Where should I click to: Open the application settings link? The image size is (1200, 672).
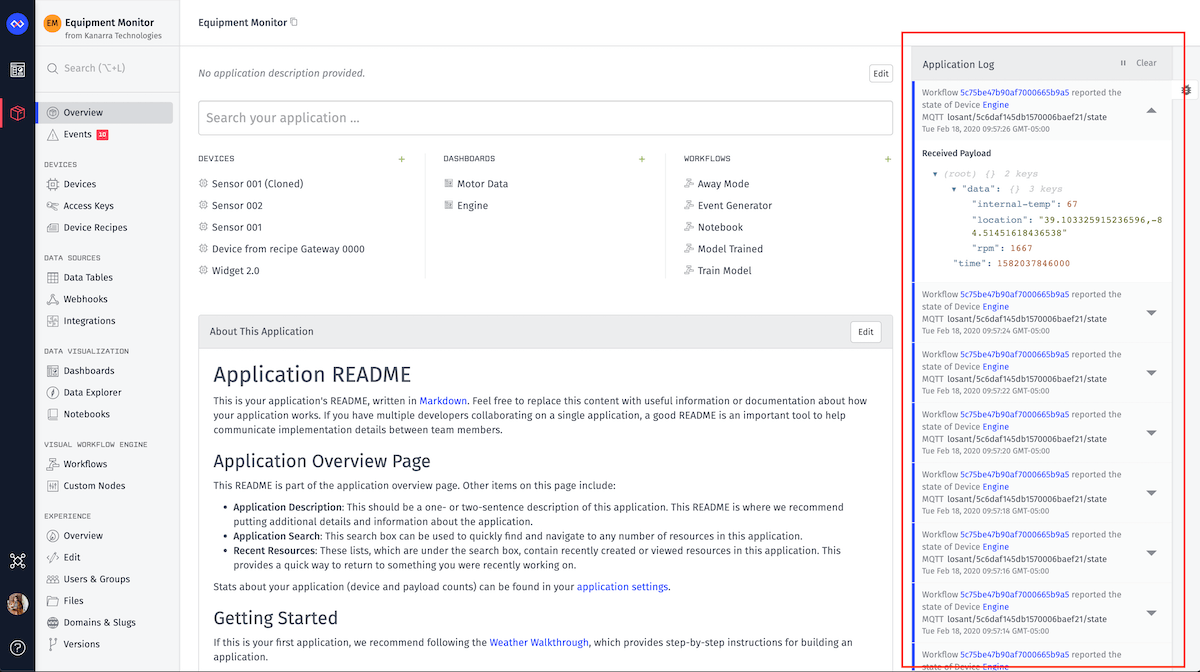click(x=622, y=587)
